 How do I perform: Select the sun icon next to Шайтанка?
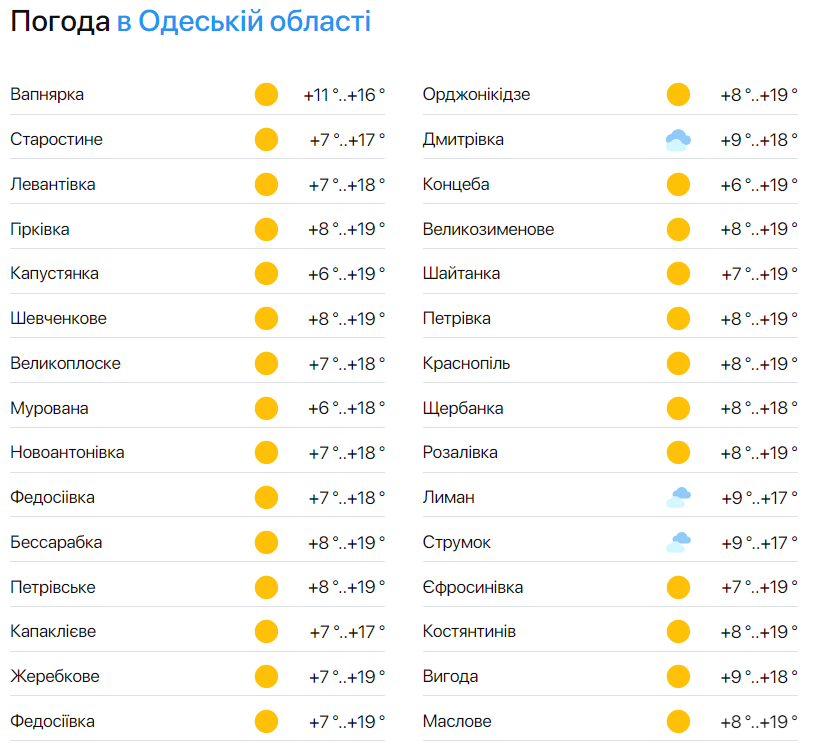coord(678,274)
